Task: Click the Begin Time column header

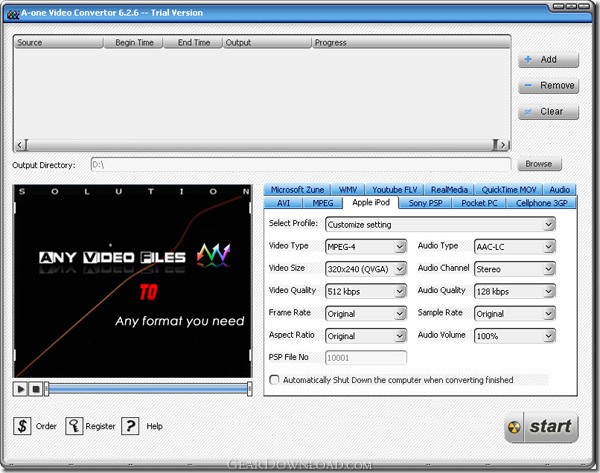Action: pos(134,42)
